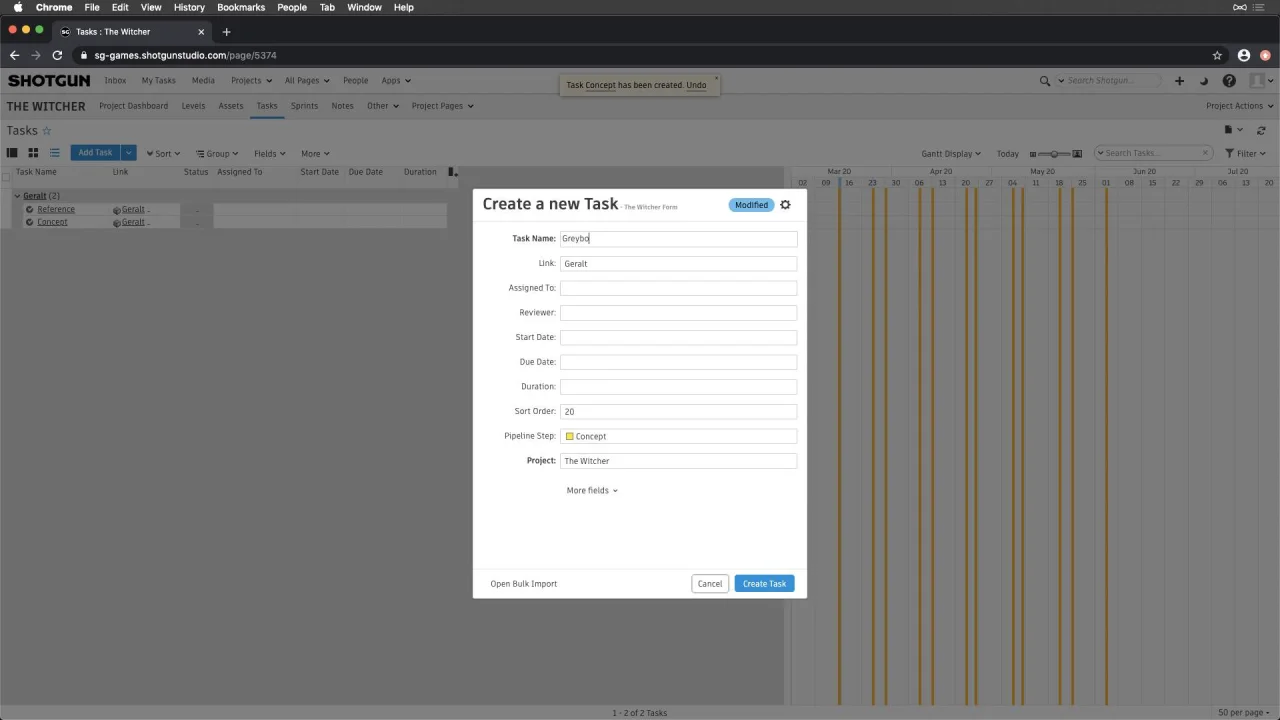Screen dimensions: 1280x720
Task: Open the Group dropdown
Action: [217, 154]
